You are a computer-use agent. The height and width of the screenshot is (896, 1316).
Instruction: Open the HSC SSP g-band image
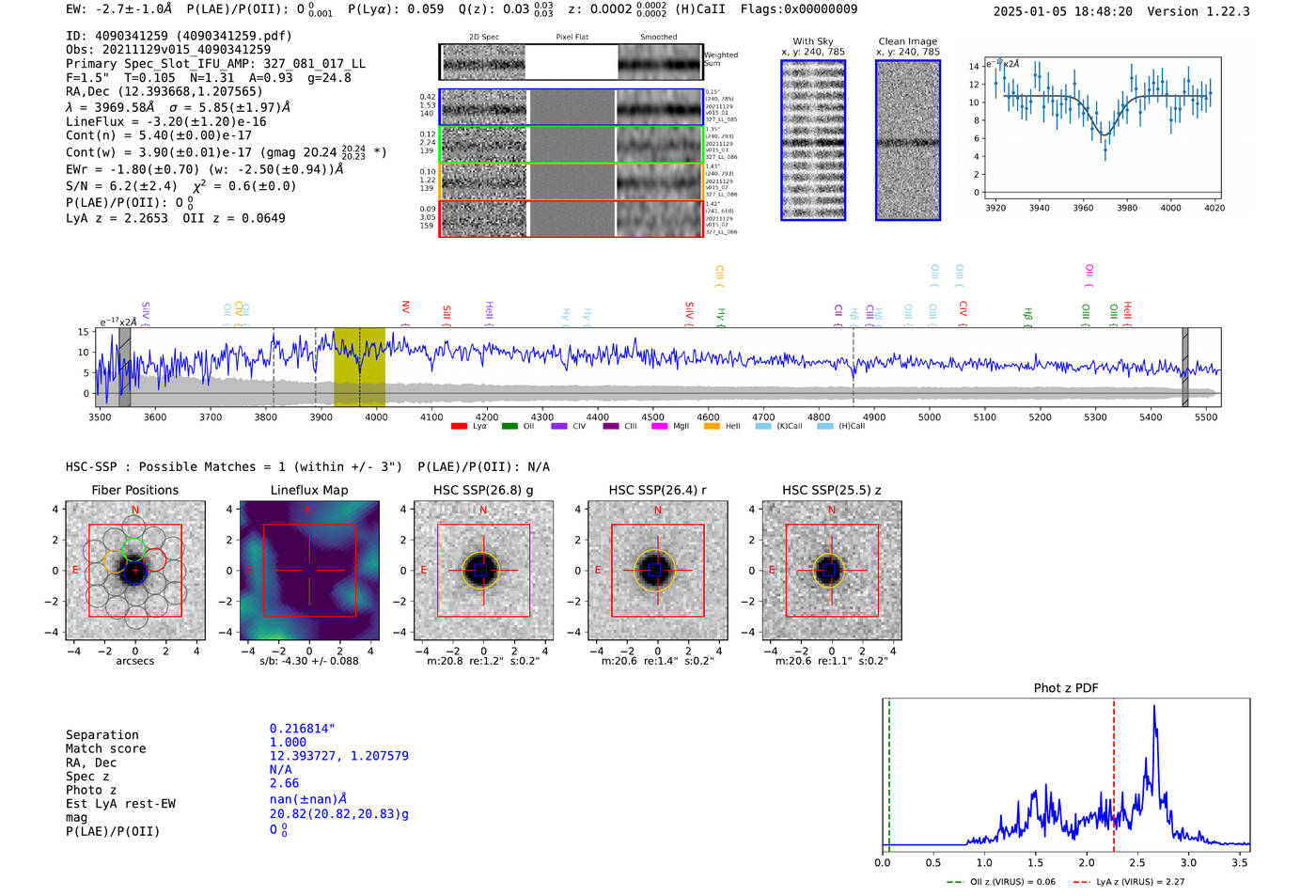483,570
